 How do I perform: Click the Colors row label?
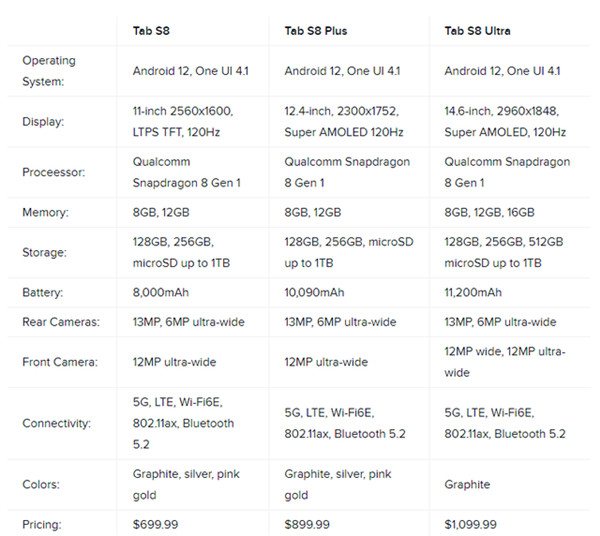tap(42, 484)
